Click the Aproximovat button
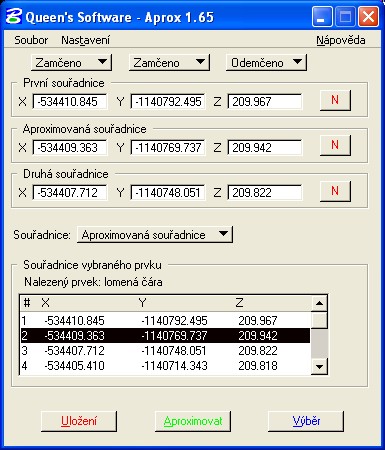The height and width of the screenshot is (450, 385). click(193, 421)
